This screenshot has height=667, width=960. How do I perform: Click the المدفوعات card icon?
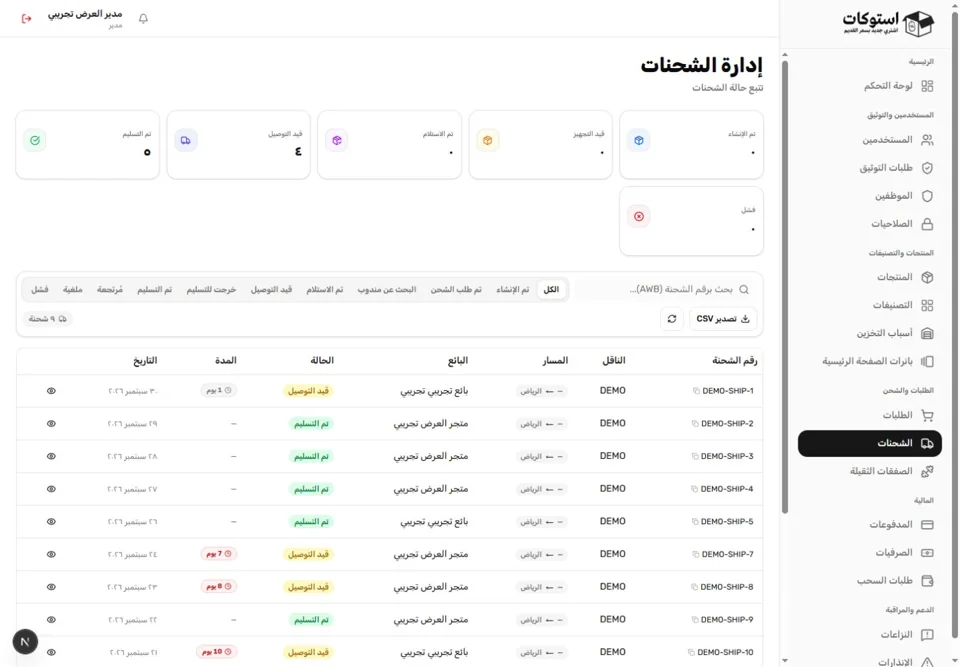click(x=927, y=525)
